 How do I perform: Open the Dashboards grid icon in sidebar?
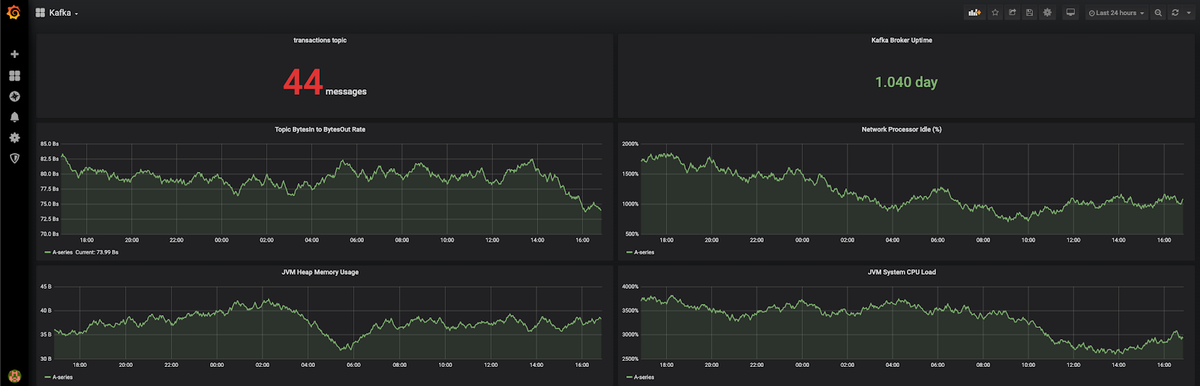[14, 75]
